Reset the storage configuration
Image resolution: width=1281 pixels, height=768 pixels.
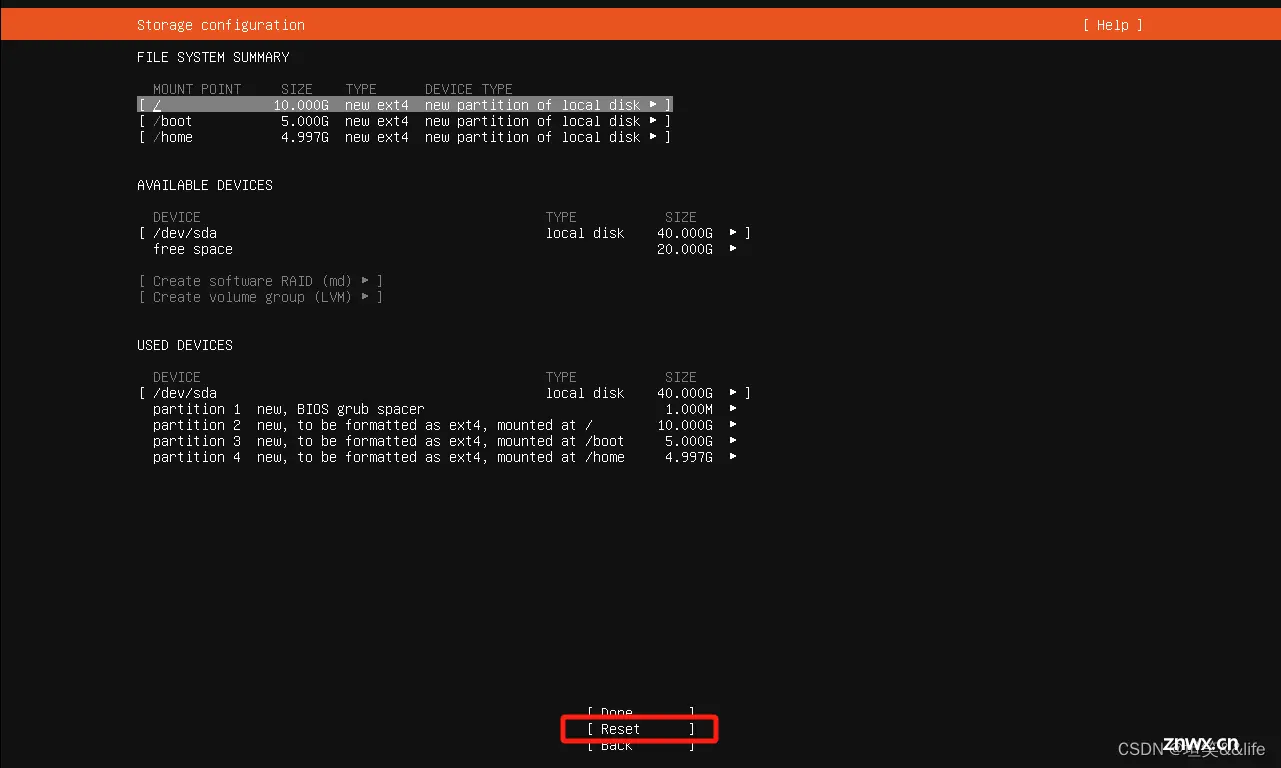[640, 729]
